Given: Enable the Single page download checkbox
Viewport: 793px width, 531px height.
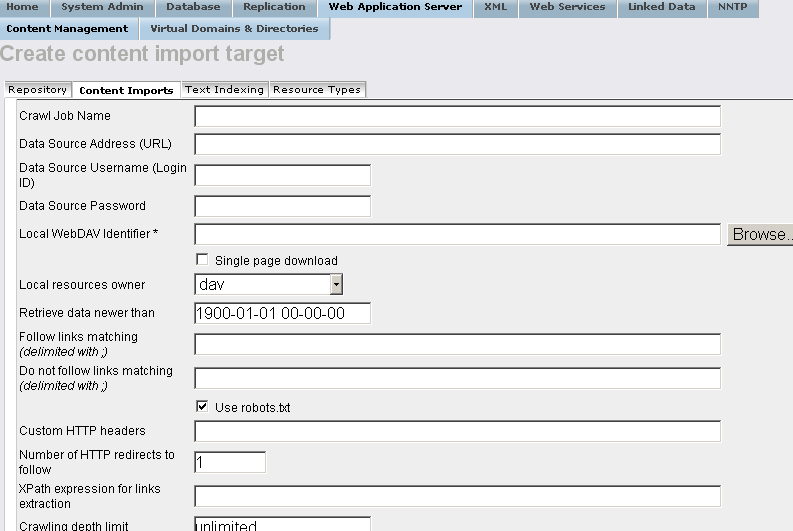Looking at the screenshot, I should pos(203,260).
